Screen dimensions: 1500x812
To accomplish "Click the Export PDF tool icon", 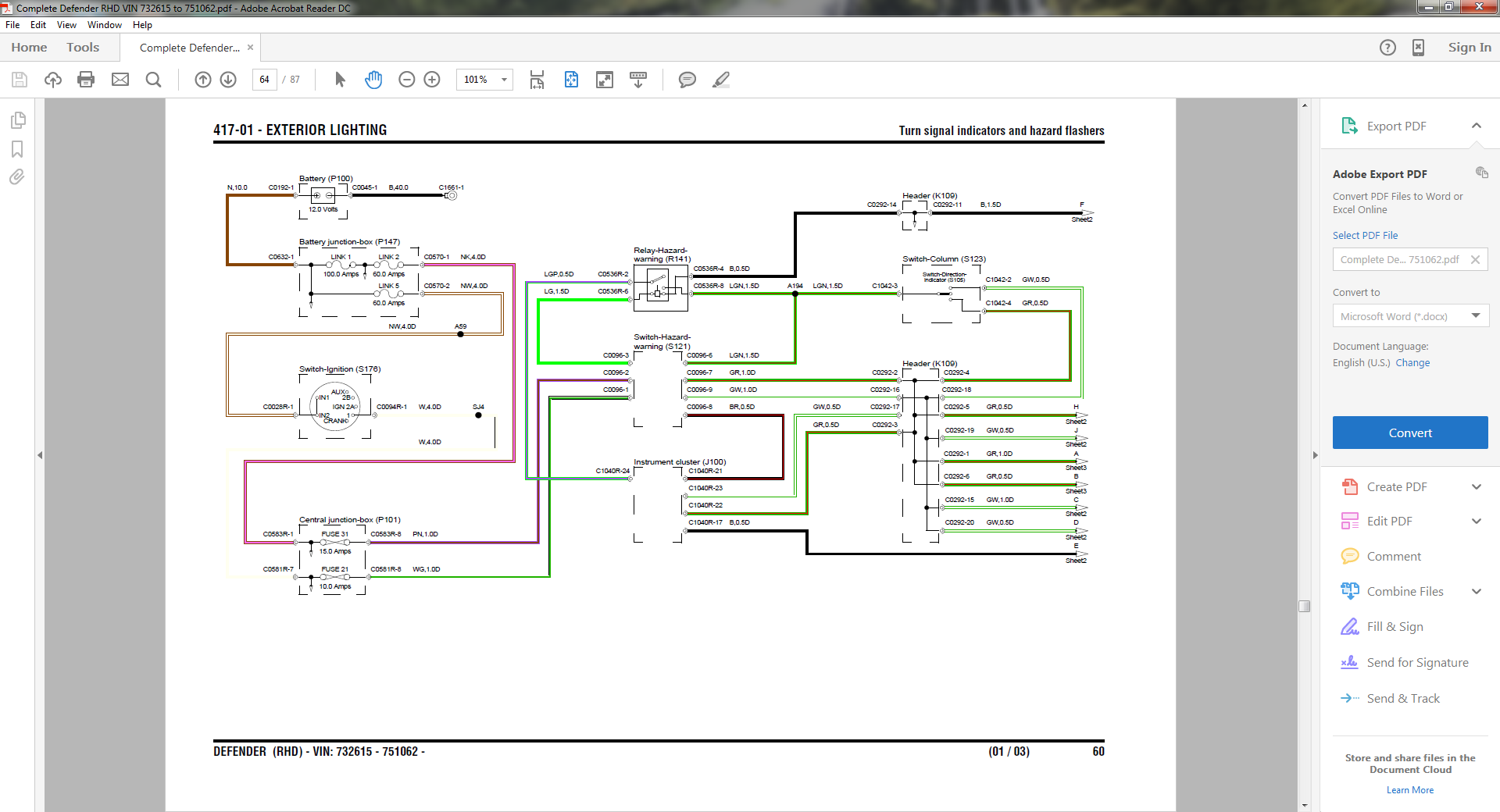I will click(1349, 126).
